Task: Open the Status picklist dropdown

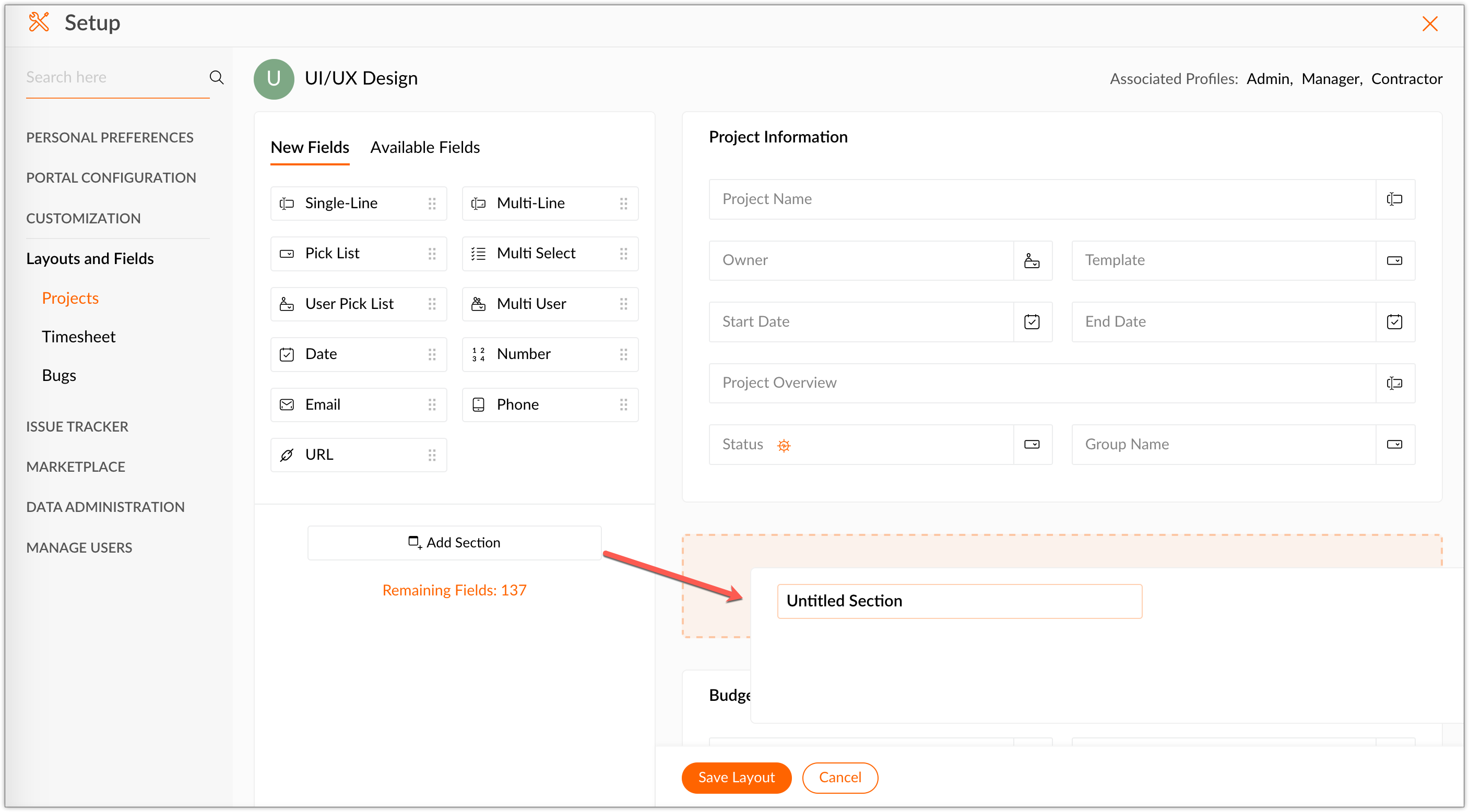Action: (1032, 444)
